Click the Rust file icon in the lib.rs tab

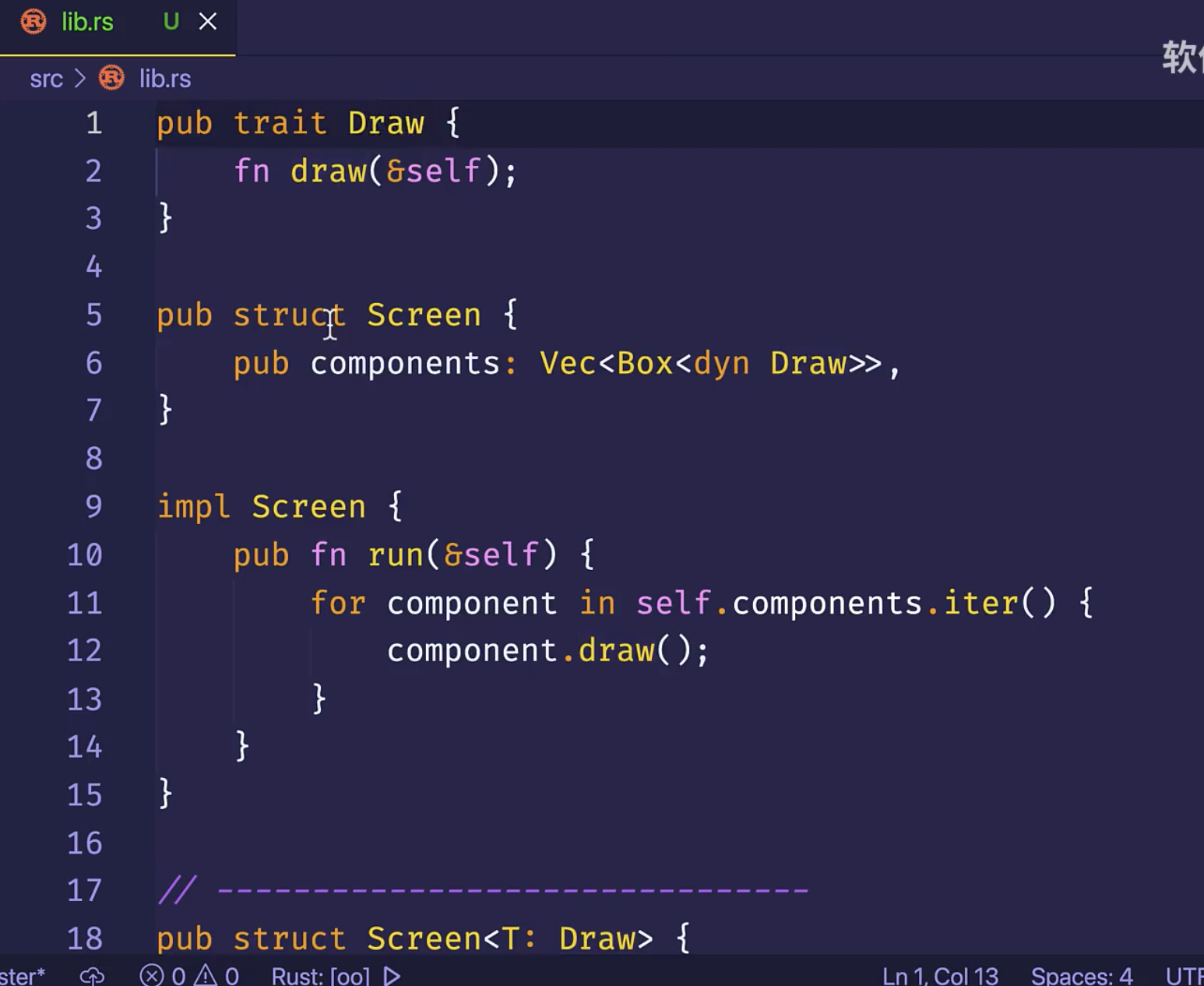pos(33,22)
